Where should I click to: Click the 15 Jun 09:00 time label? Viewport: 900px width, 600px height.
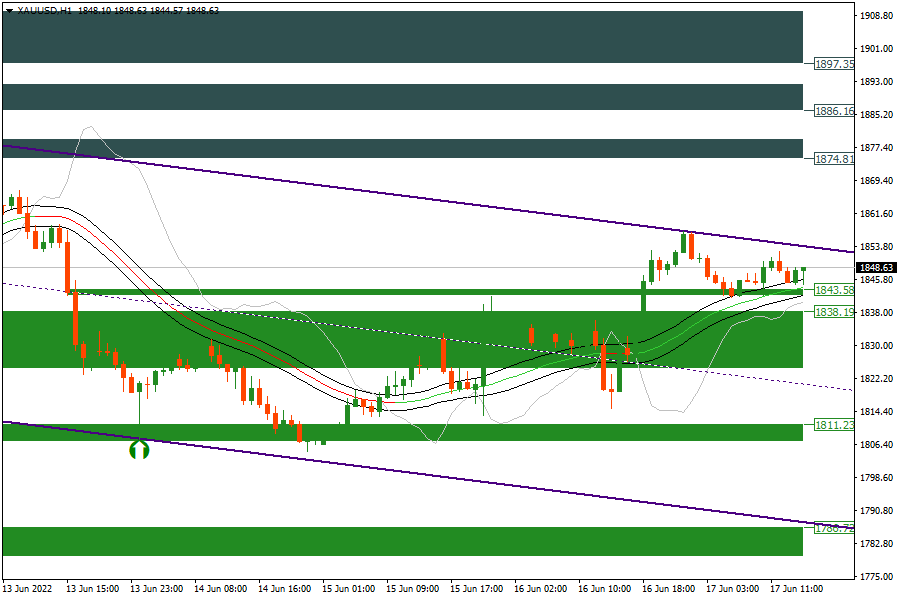[411, 589]
